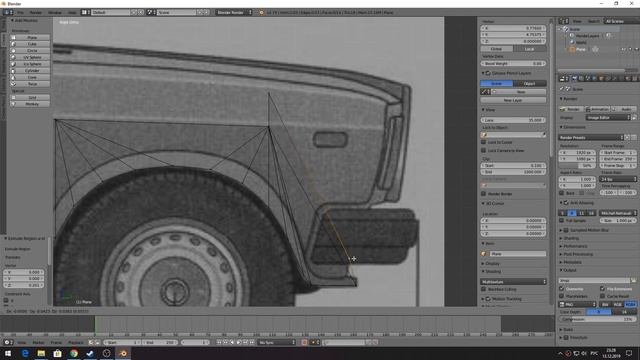Enable Lock Camera to View checkbox

pyautogui.click(x=484, y=151)
